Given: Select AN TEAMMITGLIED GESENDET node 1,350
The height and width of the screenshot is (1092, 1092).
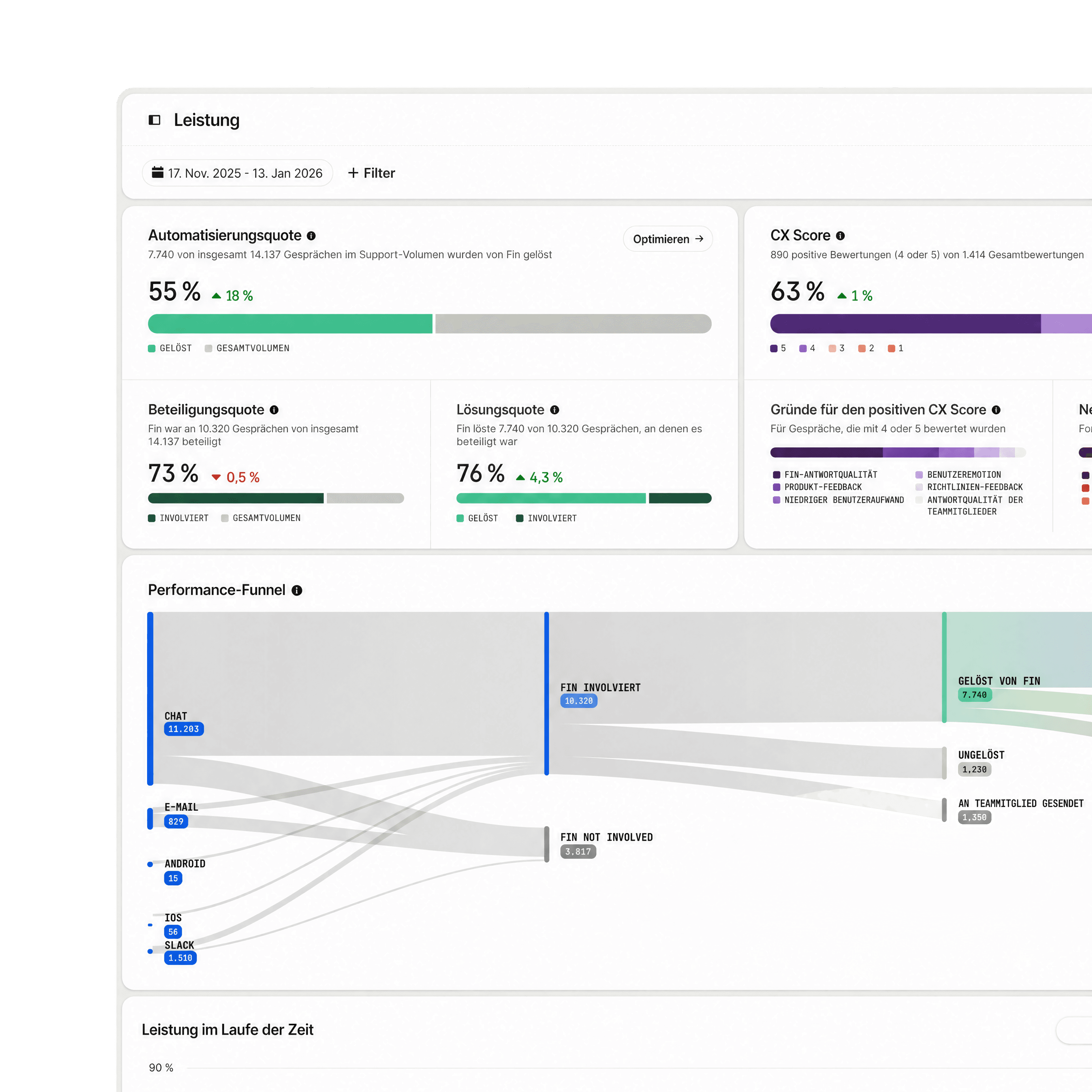Looking at the screenshot, I should pyautogui.click(x=974, y=817).
